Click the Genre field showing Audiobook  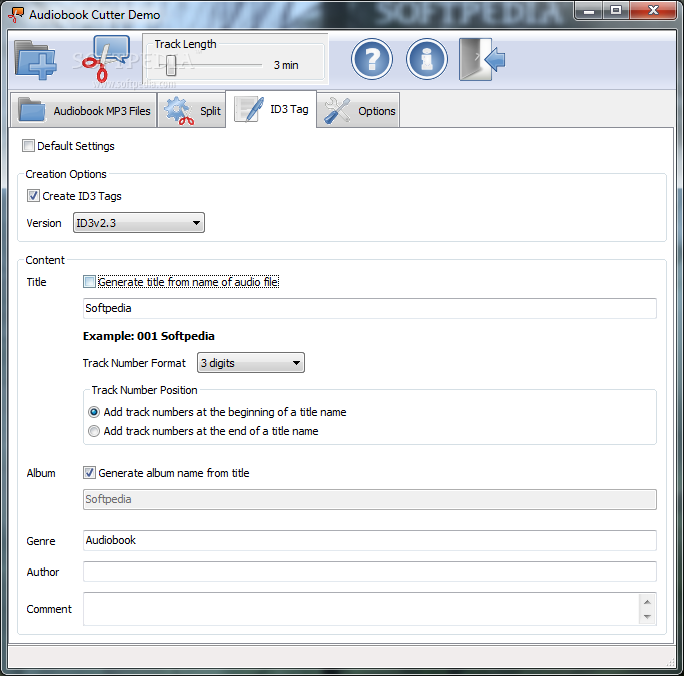tap(369, 540)
